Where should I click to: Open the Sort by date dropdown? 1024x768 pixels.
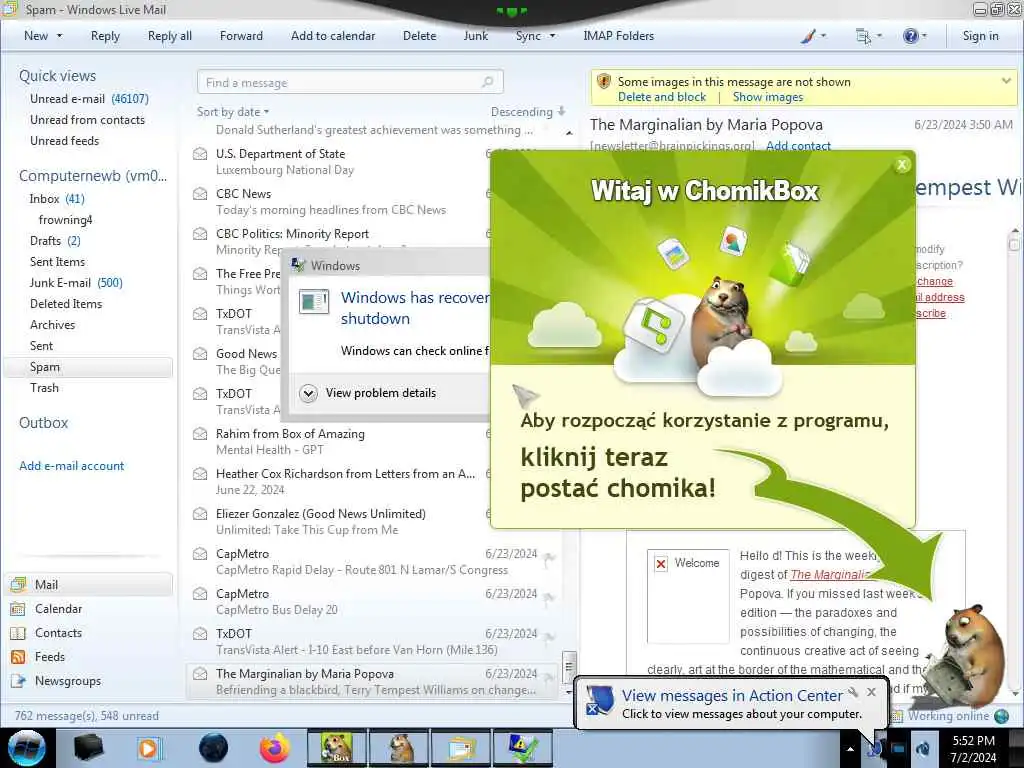point(233,112)
